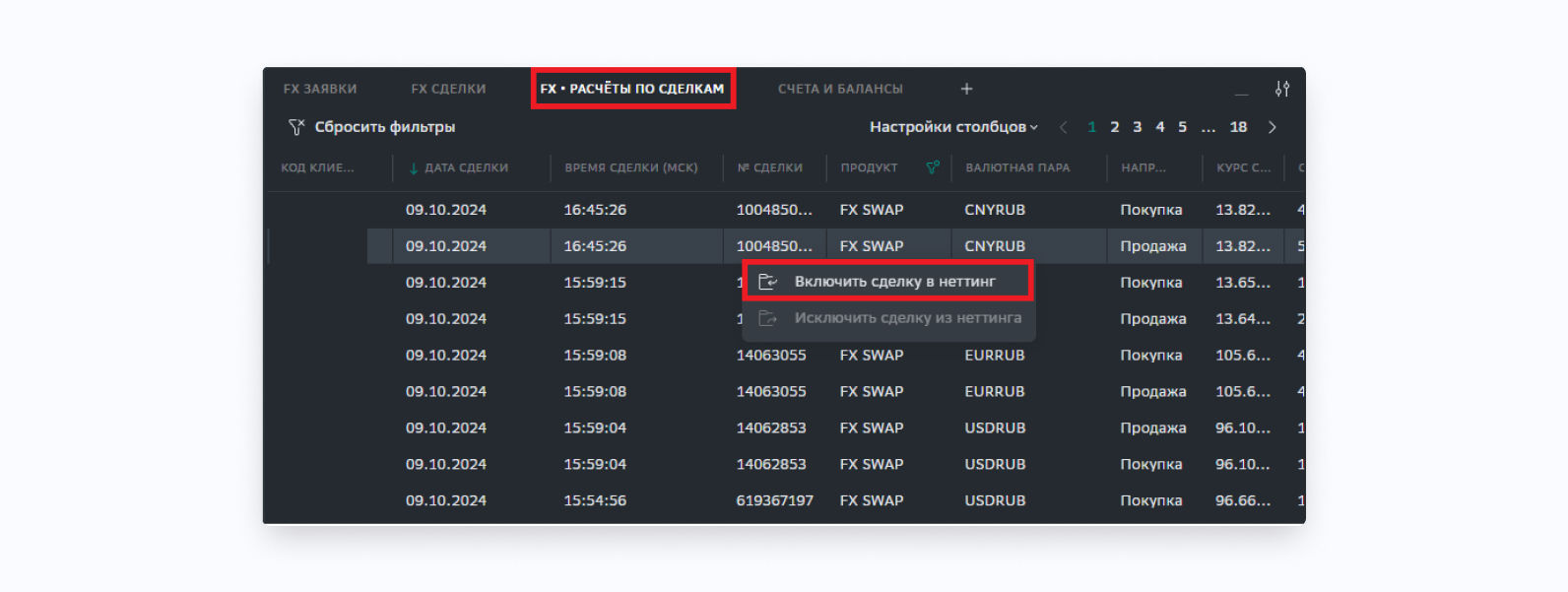1568x592 pixels.
Task: Select FX Расчёты по сделкам tab
Action: tap(632, 89)
